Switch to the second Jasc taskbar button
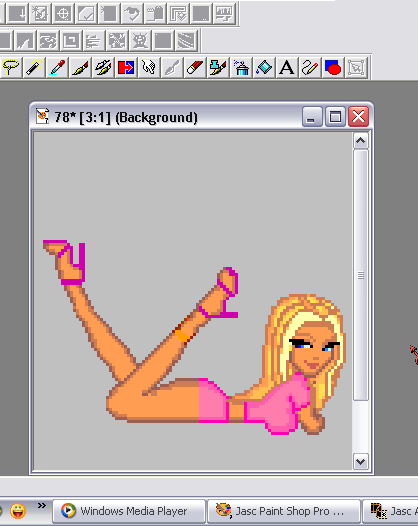 (x=390, y=511)
